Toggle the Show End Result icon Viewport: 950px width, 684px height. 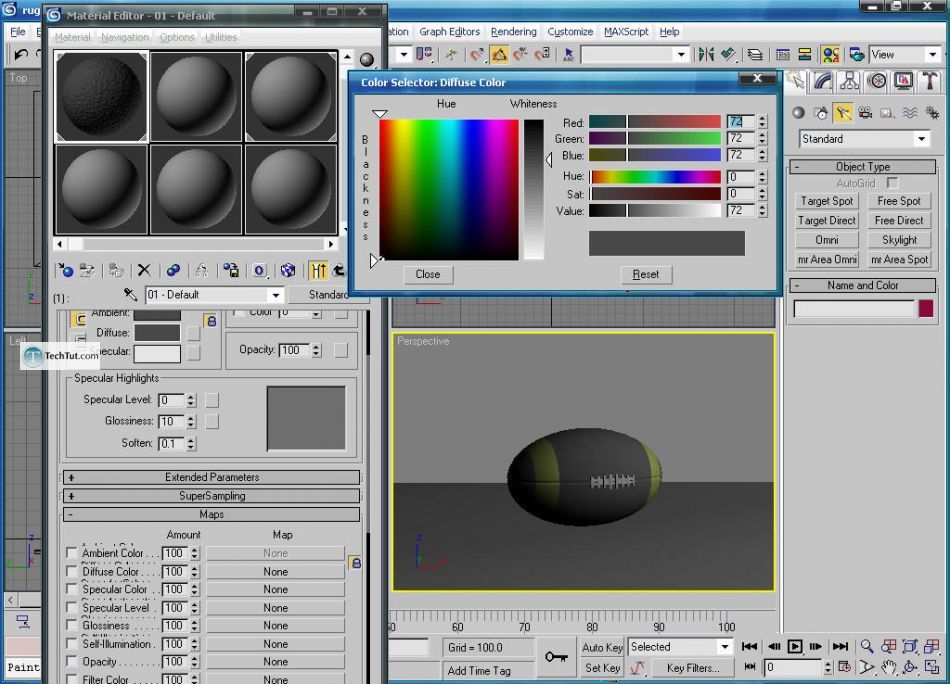coord(318,270)
